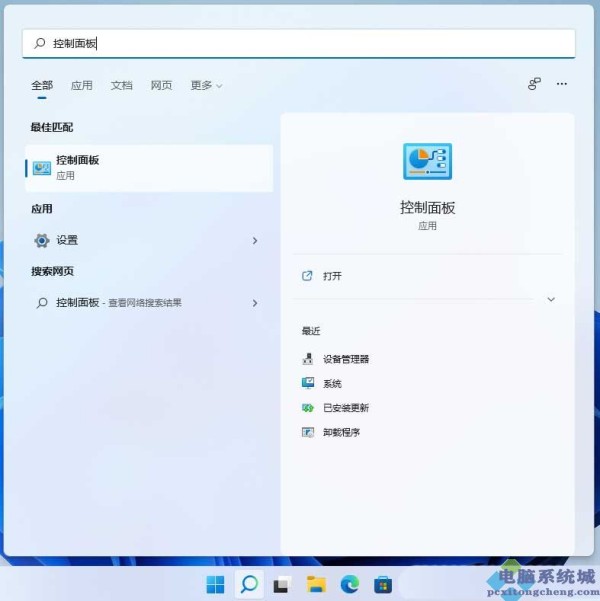Image resolution: width=600 pixels, height=601 pixels.
Task: Switch to the 应用 filter tab
Action: (82, 85)
